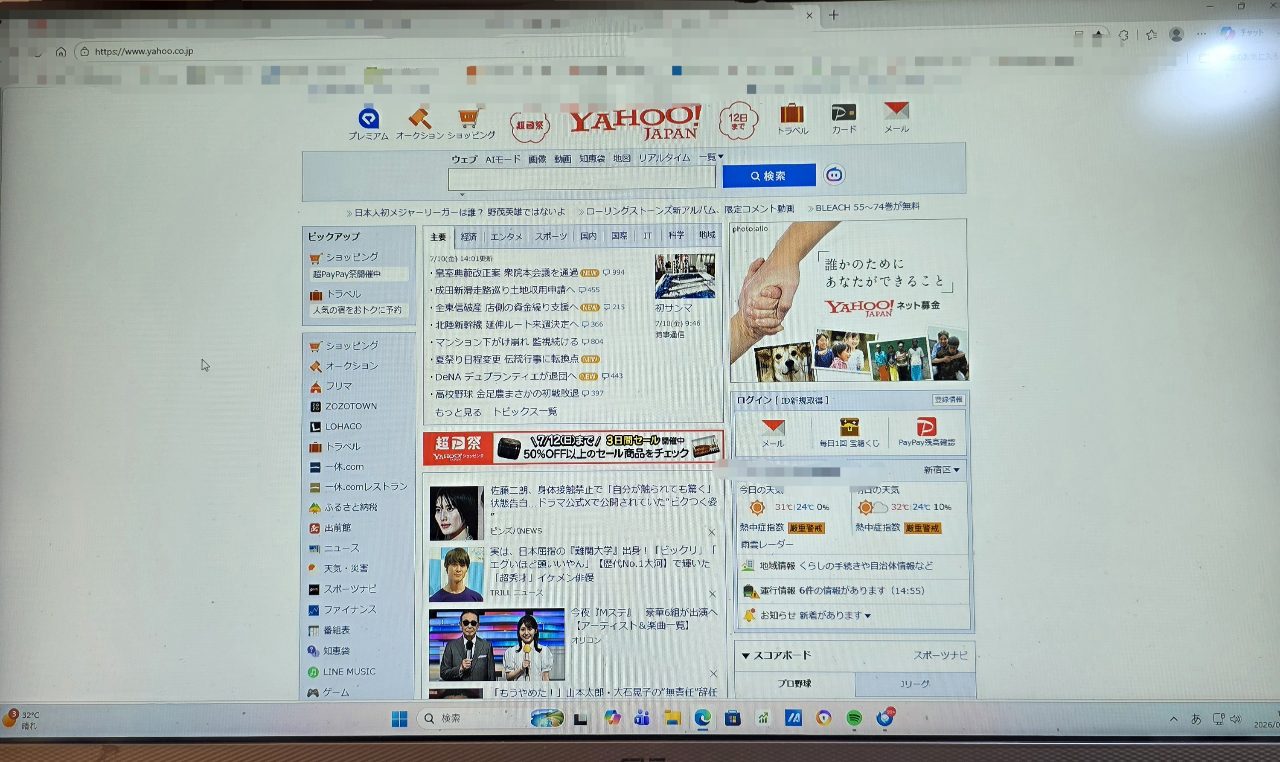
Task: Select the 国際 news tab
Action: pyautogui.click(x=619, y=237)
